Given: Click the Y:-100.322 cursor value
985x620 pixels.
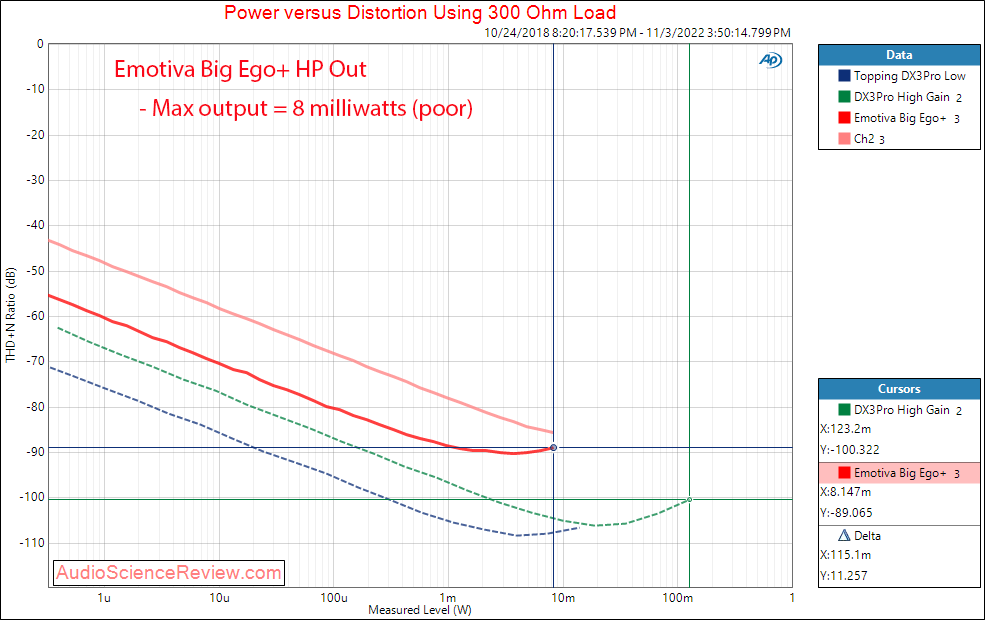Looking at the screenshot, I should (x=849, y=450).
